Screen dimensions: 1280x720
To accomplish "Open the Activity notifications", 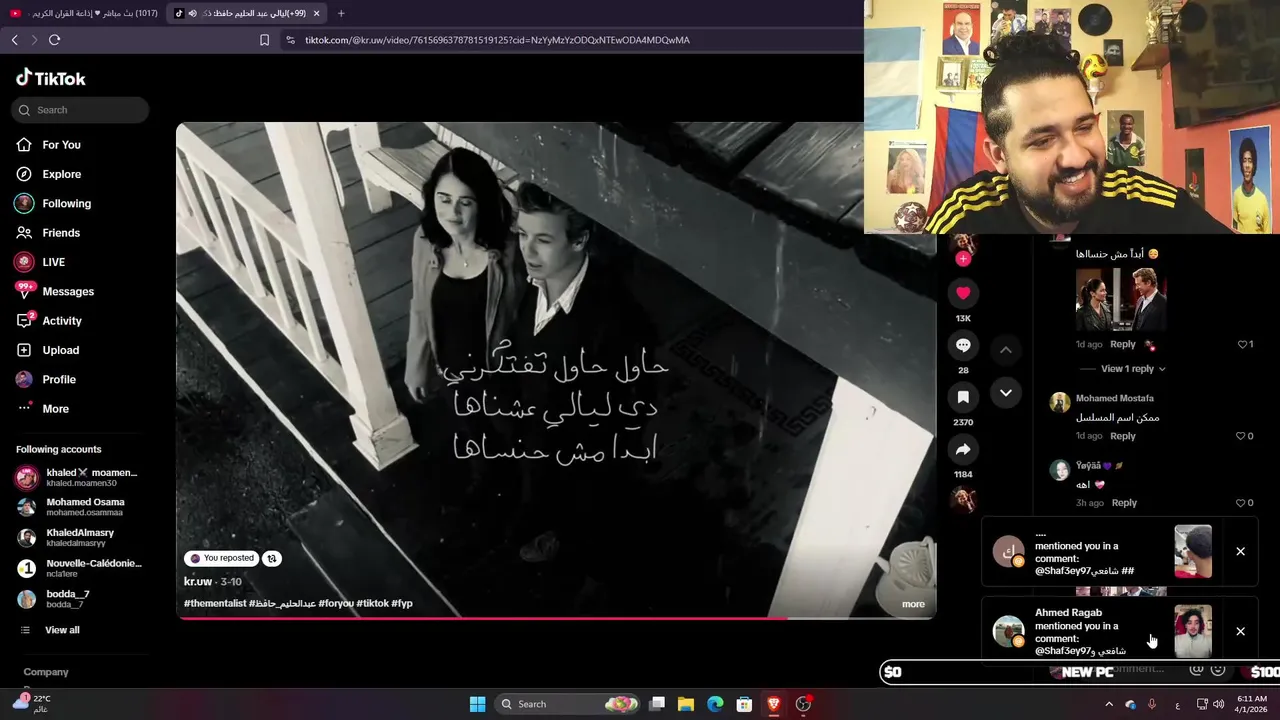I will click(61, 321).
